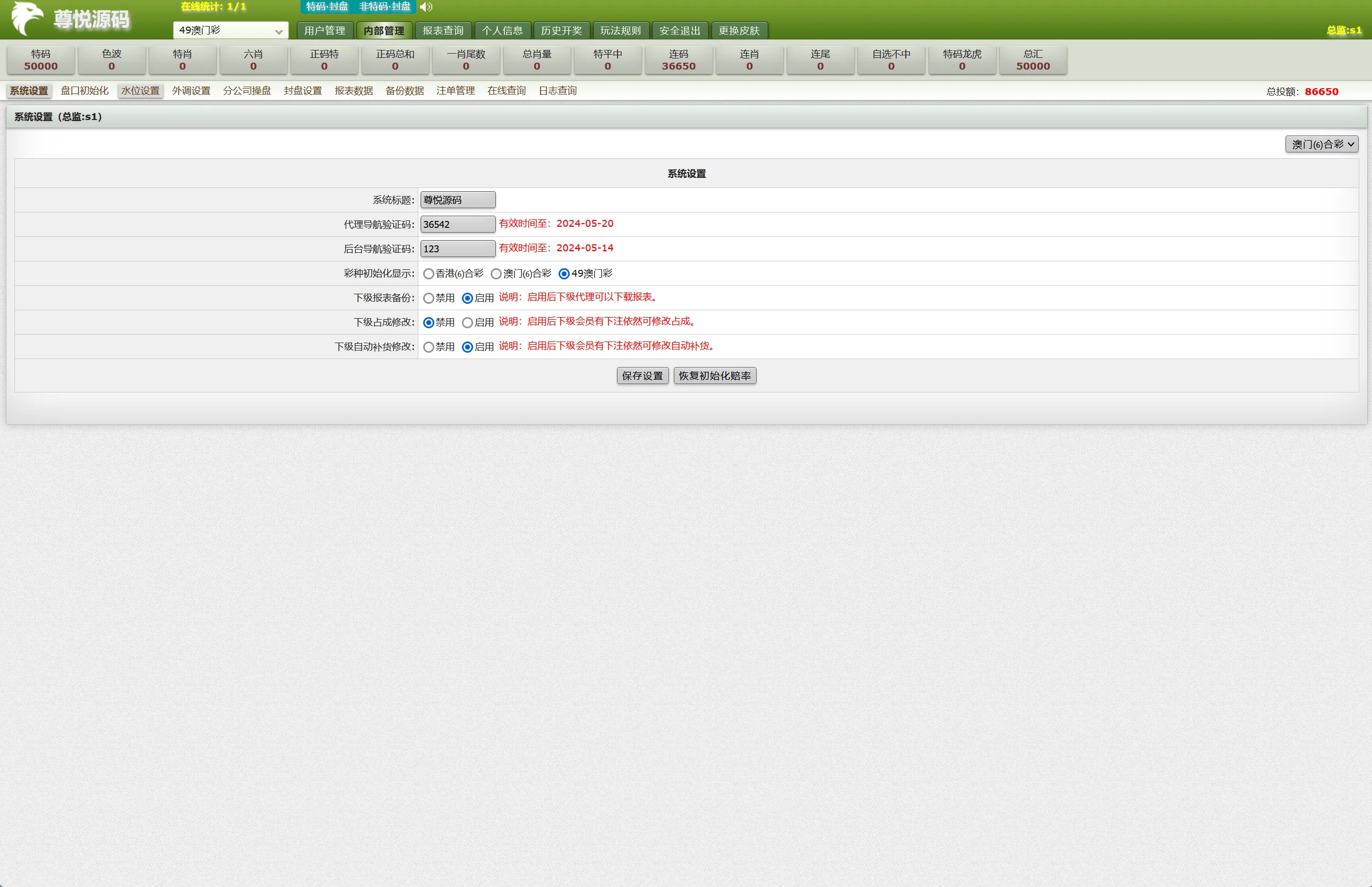The image size is (1372, 887).
Task: Select the 连码 36650 category tile
Action: coord(678,60)
